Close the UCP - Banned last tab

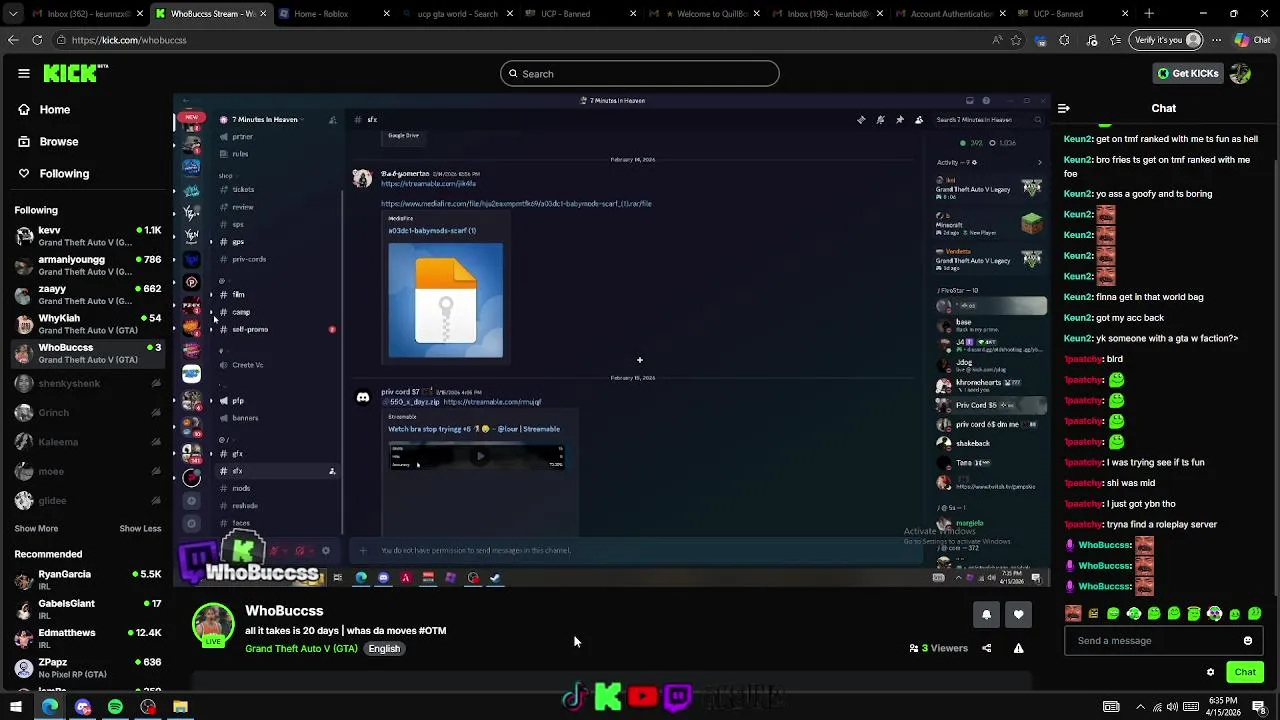pyautogui.click(x=1125, y=14)
